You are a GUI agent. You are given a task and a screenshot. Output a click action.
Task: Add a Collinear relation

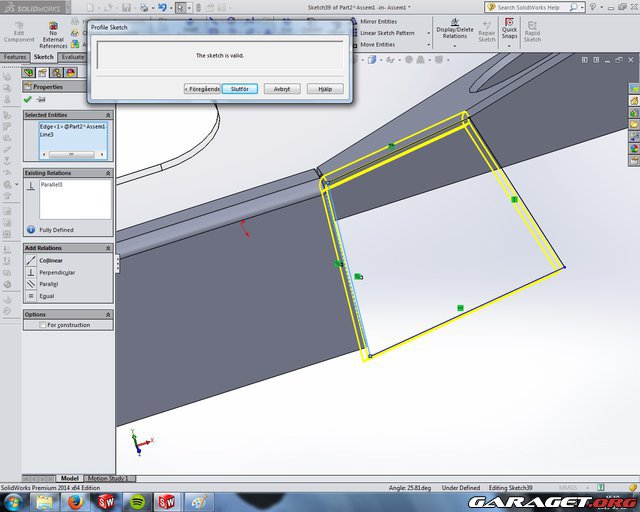pyautogui.click(x=50, y=260)
